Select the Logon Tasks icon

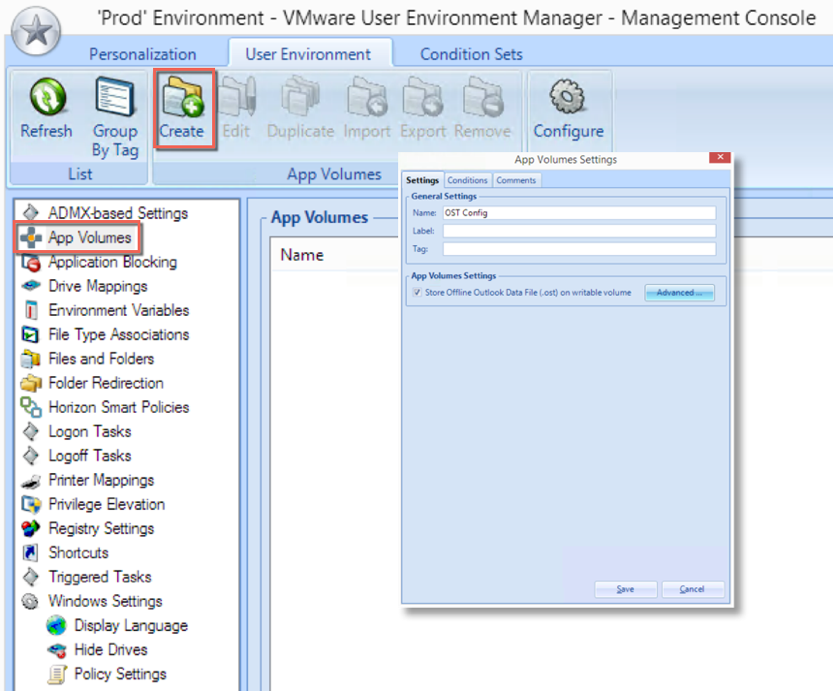pos(31,431)
